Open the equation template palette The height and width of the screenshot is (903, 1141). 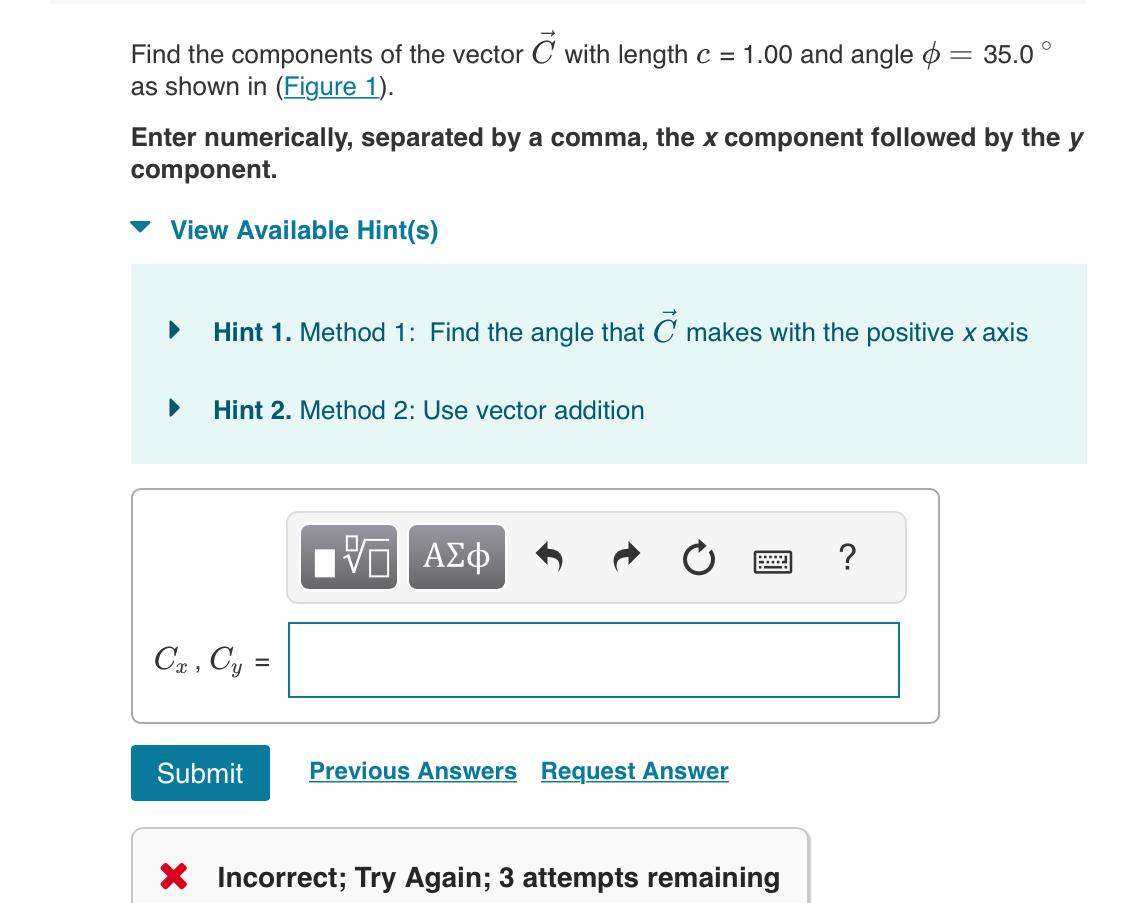pyautogui.click(x=347, y=557)
